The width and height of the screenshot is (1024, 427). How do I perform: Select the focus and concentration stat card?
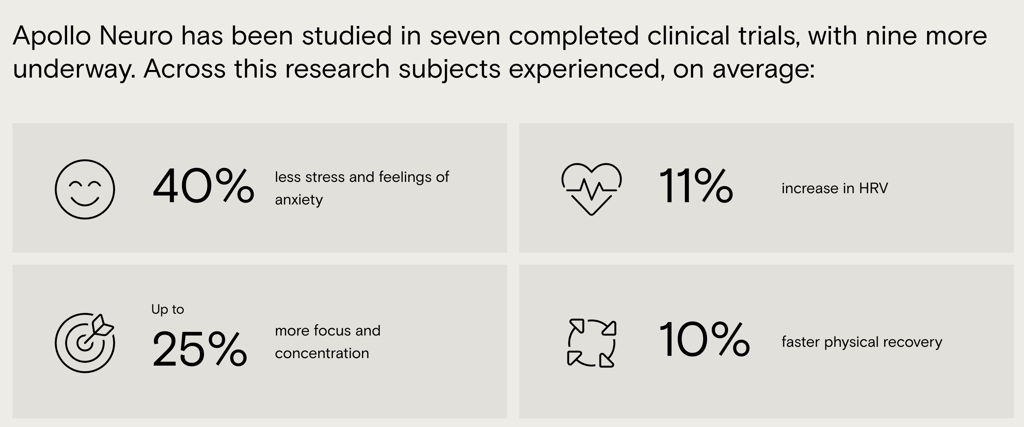point(260,341)
